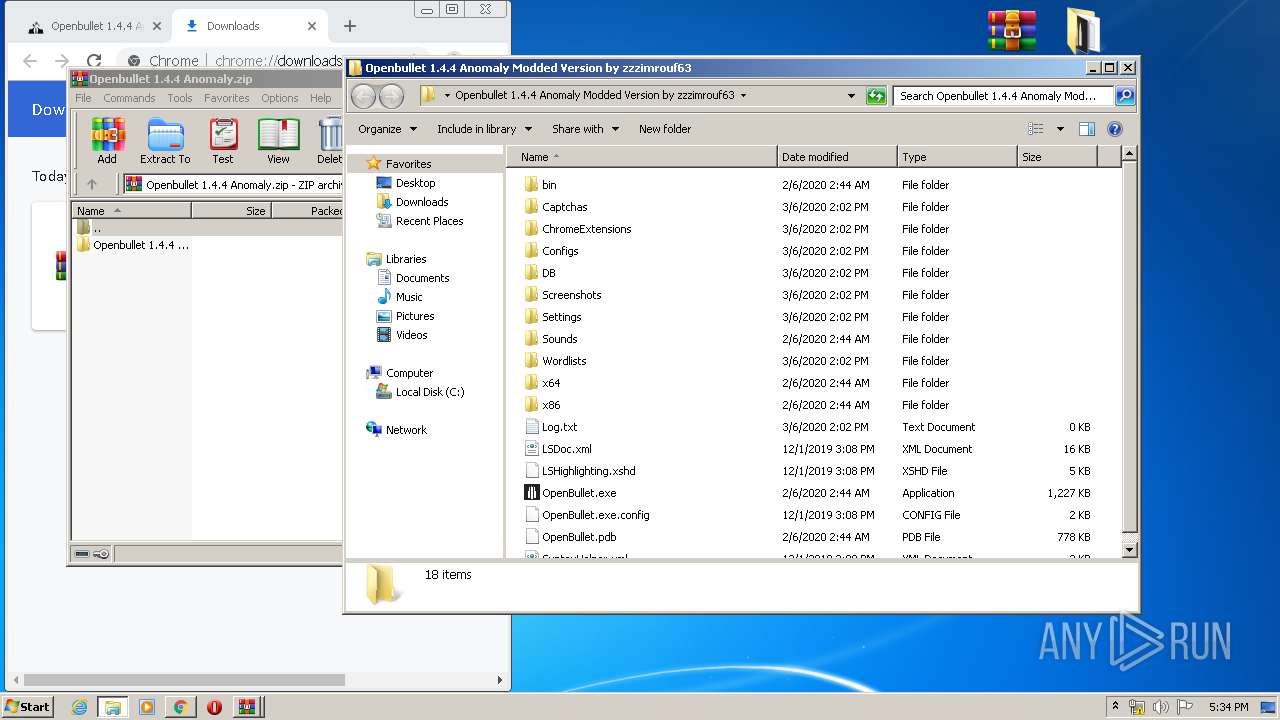Click the Chrome horizontal scrollbar
This screenshot has height=720, width=1280.
184,680
